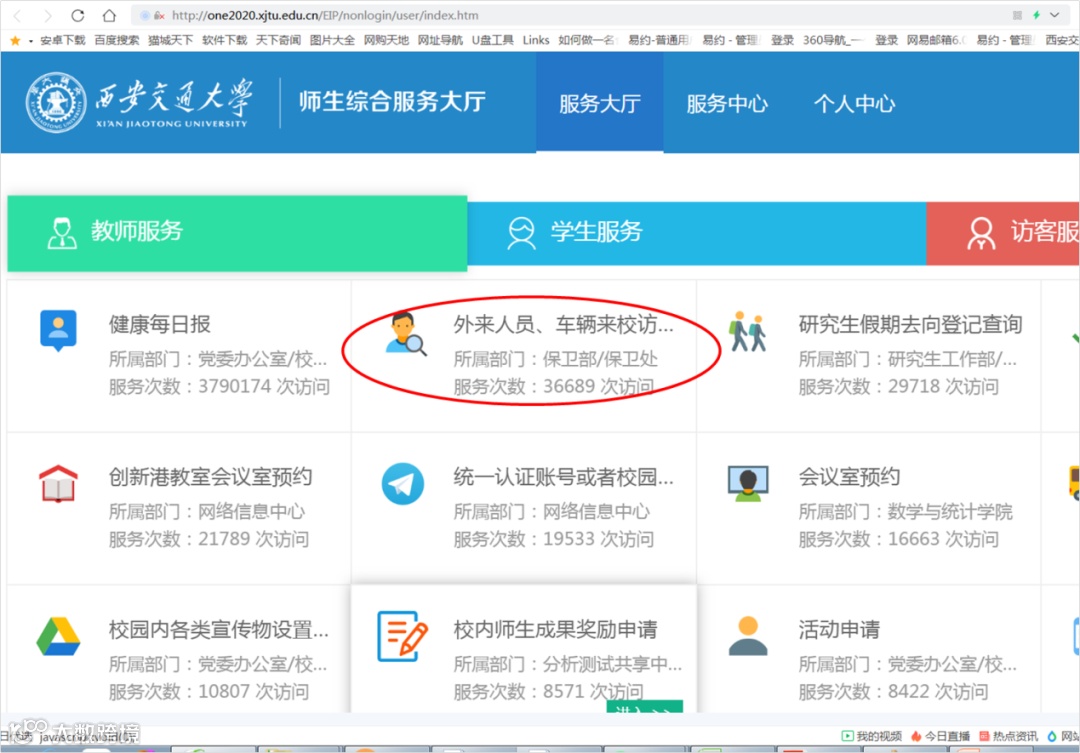This screenshot has height=753, width=1080.
Task: Click 我的视频 in status bar
Action: [x=871, y=736]
